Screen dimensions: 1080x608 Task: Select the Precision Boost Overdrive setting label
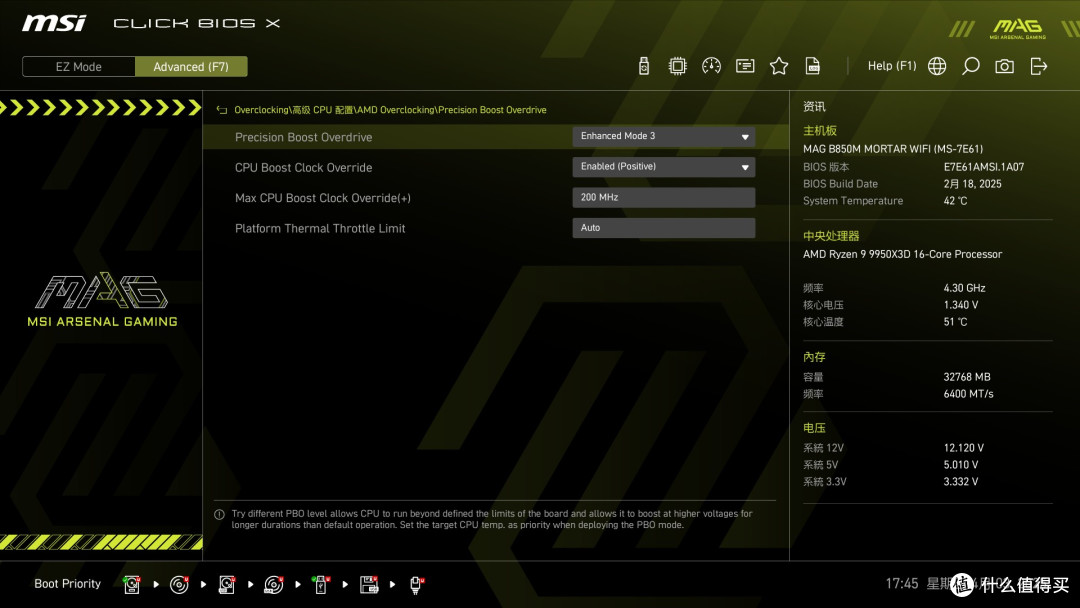click(x=303, y=137)
